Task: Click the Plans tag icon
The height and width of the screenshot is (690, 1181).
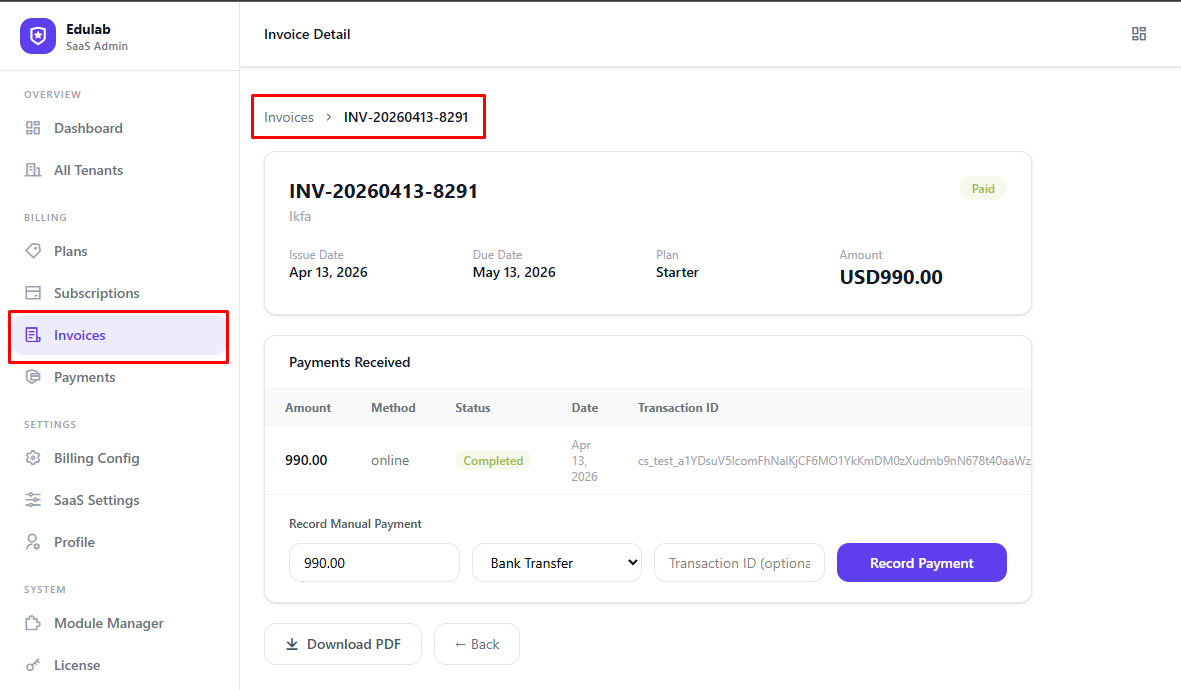Action: [35, 251]
